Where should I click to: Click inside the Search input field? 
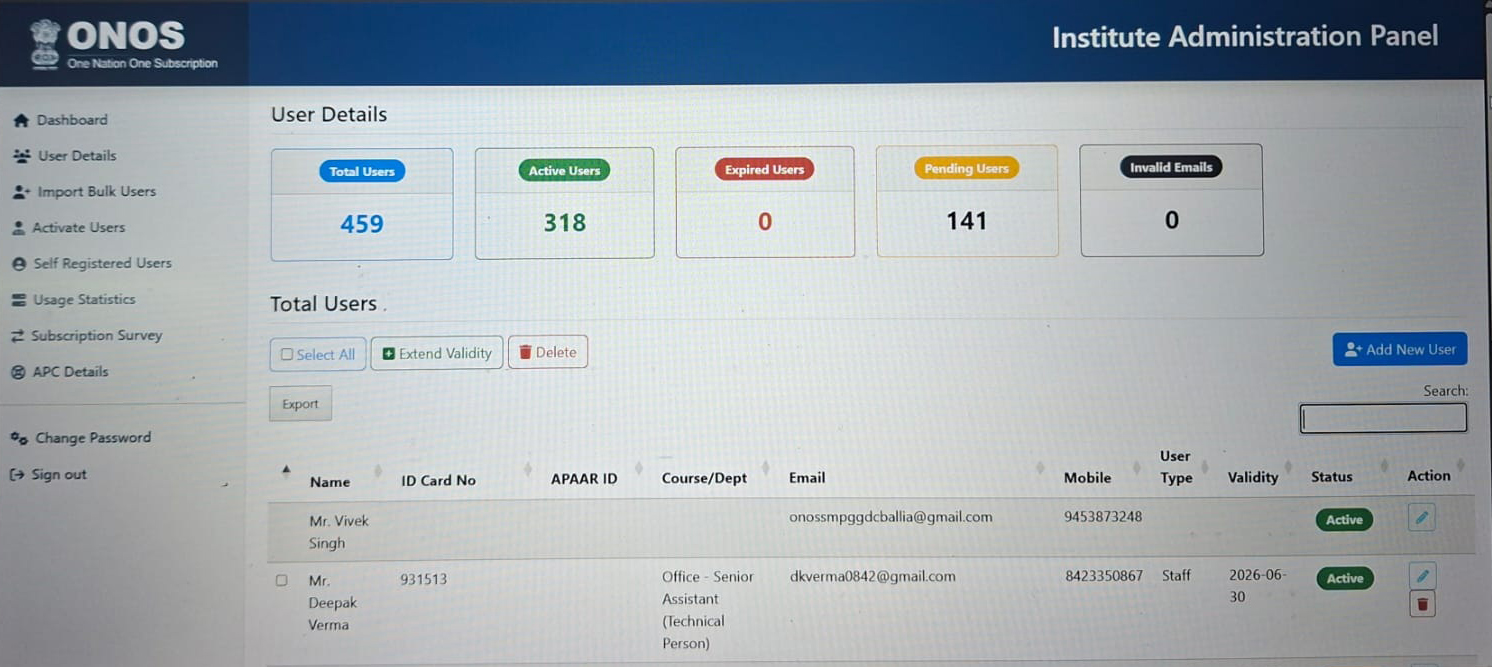(1383, 419)
